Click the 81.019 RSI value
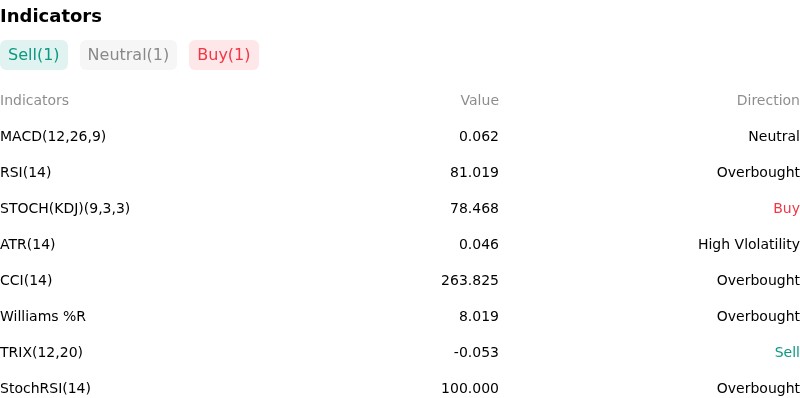Image resolution: width=800 pixels, height=398 pixels. coord(474,172)
